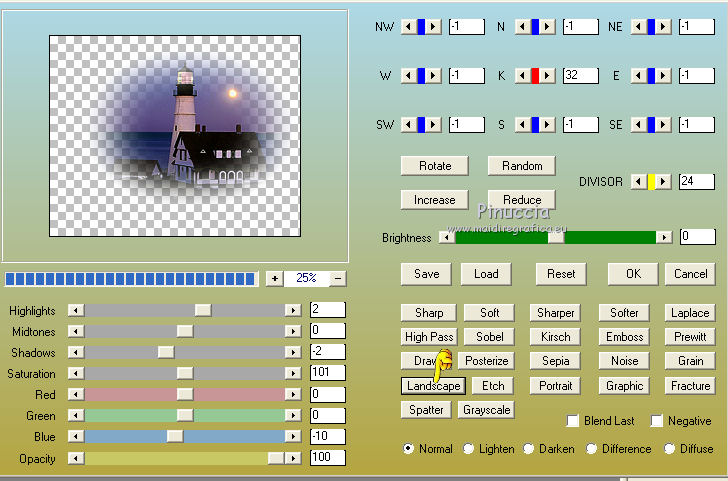Click Highlights slider right arrow

(x=293, y=310)
